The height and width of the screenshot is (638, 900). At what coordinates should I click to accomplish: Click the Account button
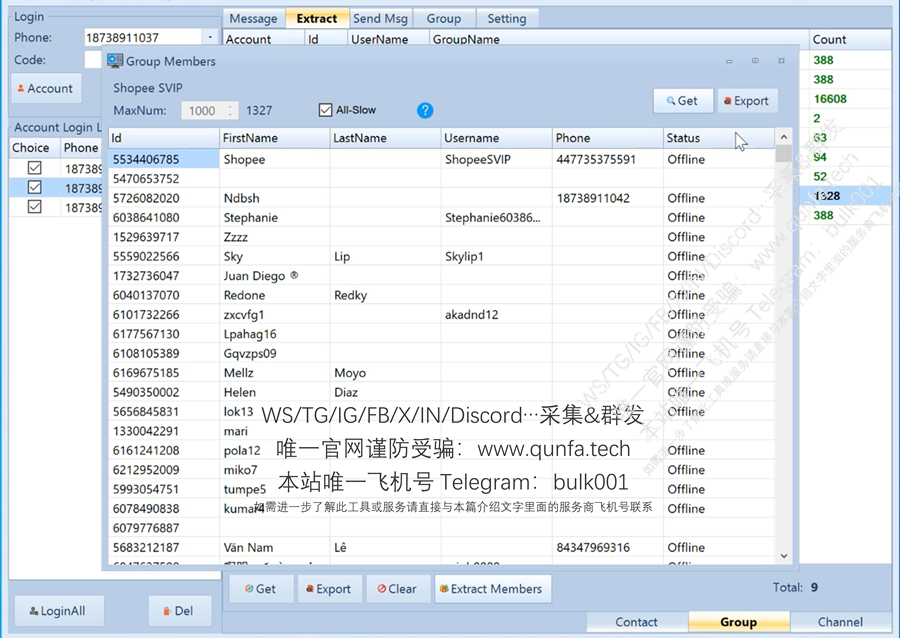click(x=46, y=88)
